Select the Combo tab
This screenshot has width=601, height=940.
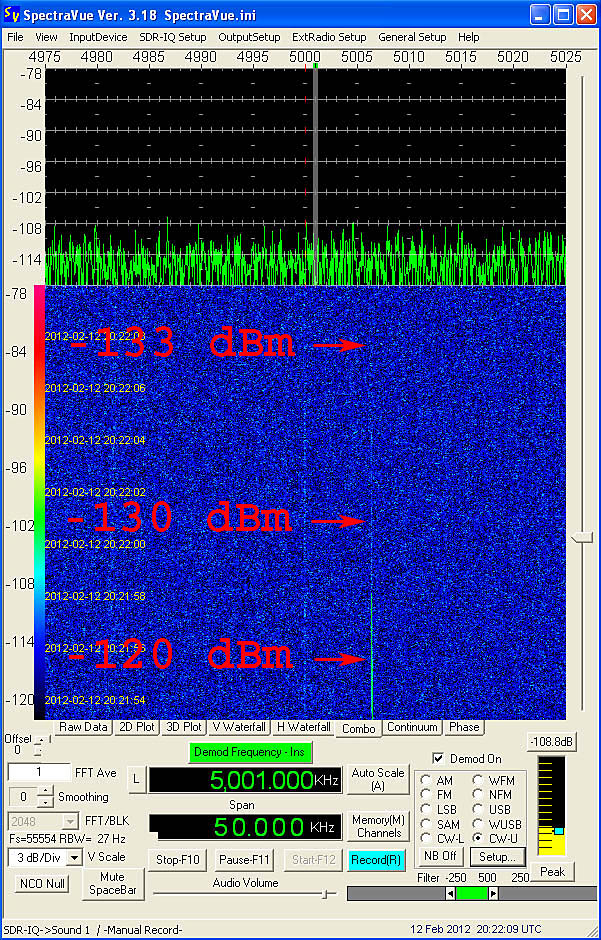[358, 728]
